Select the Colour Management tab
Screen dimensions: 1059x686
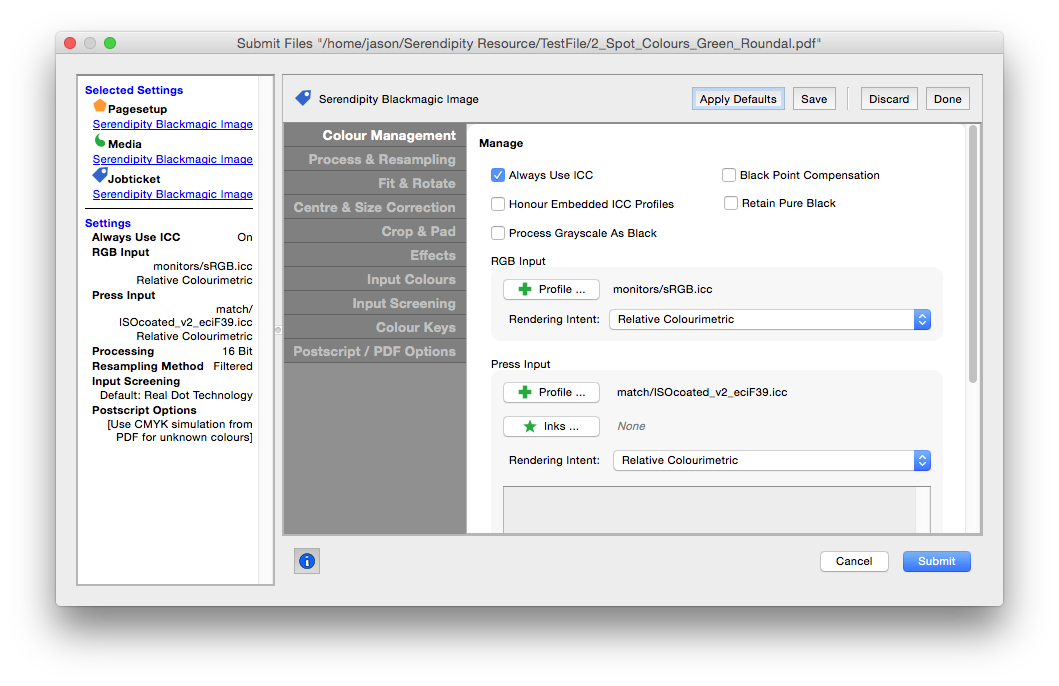click(375, 135)
